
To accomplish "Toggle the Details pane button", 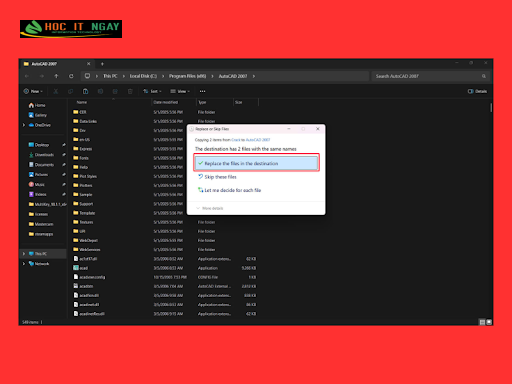I will [x=477, y=91].
